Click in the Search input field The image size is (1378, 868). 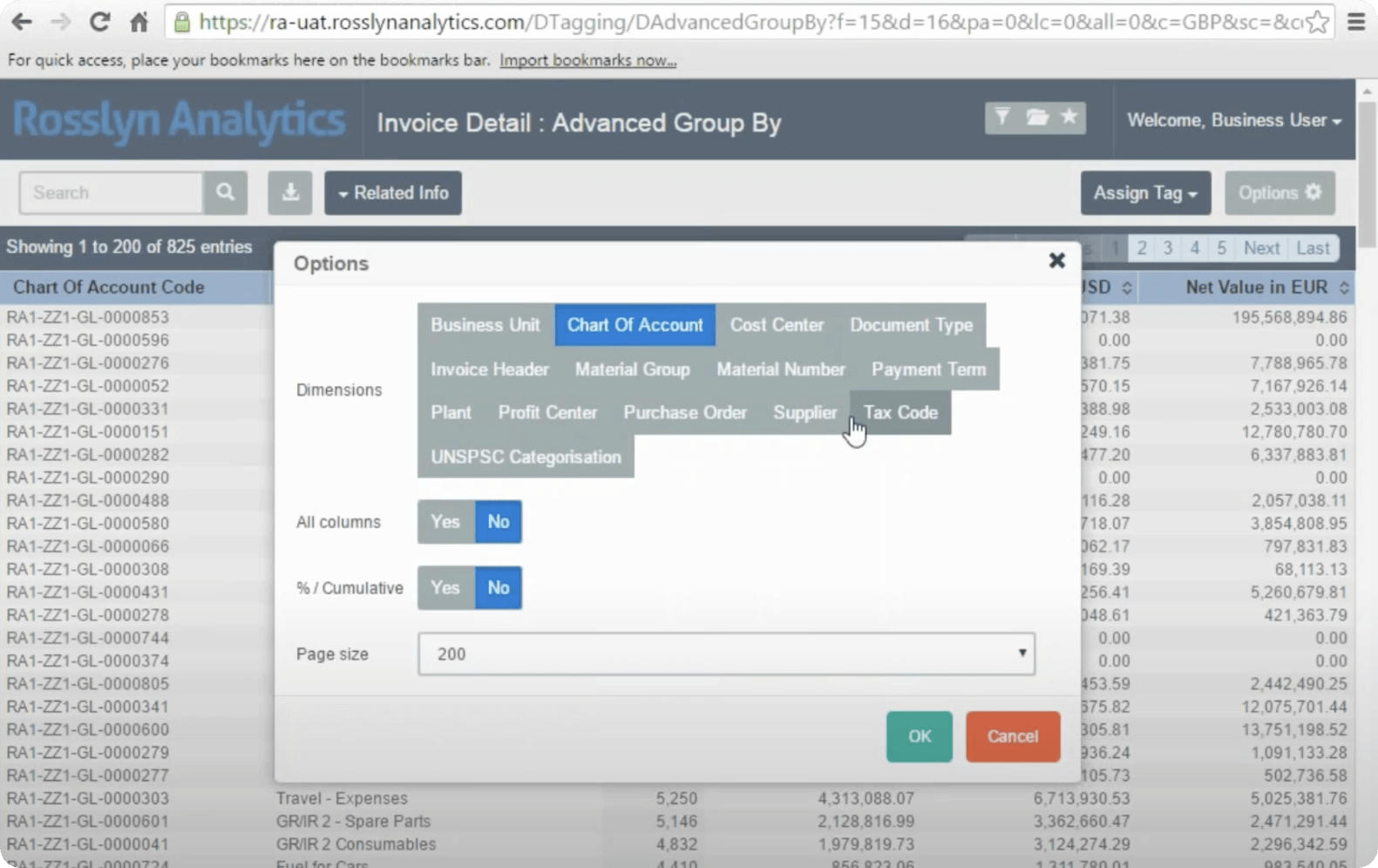click(x=112, y=193)
